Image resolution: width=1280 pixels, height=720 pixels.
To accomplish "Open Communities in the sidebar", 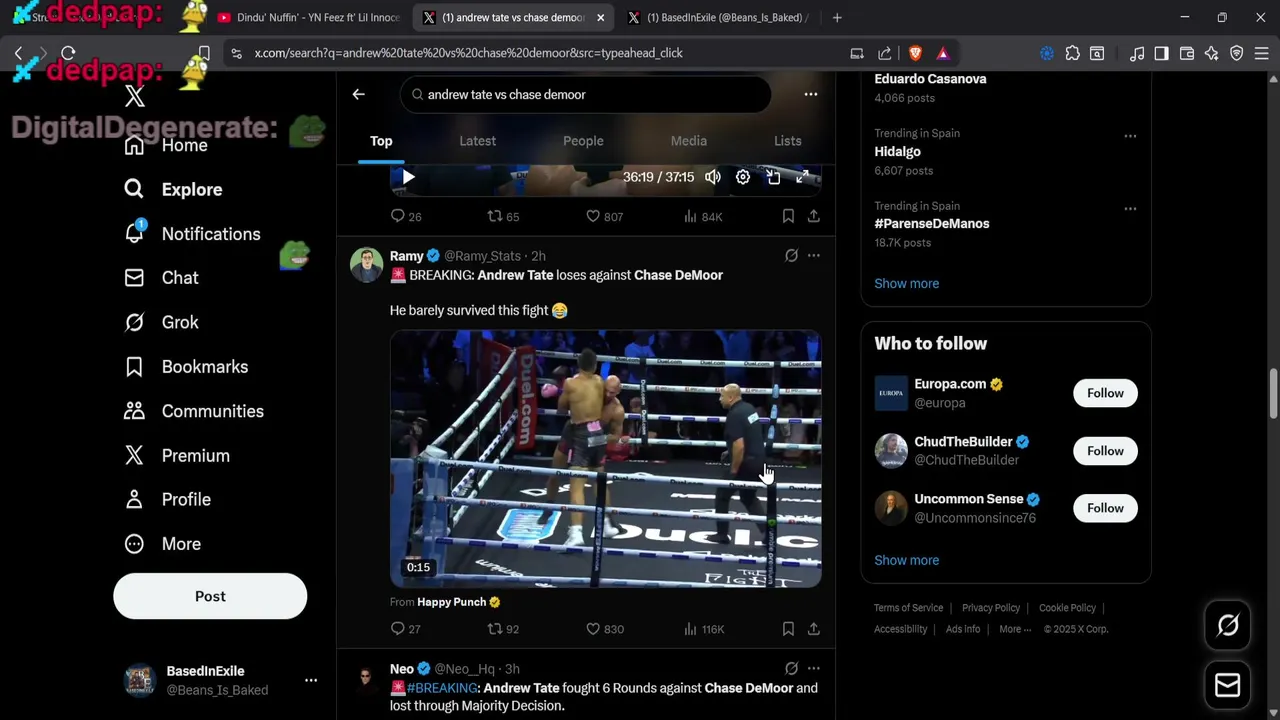I will [x=194, y=411].
